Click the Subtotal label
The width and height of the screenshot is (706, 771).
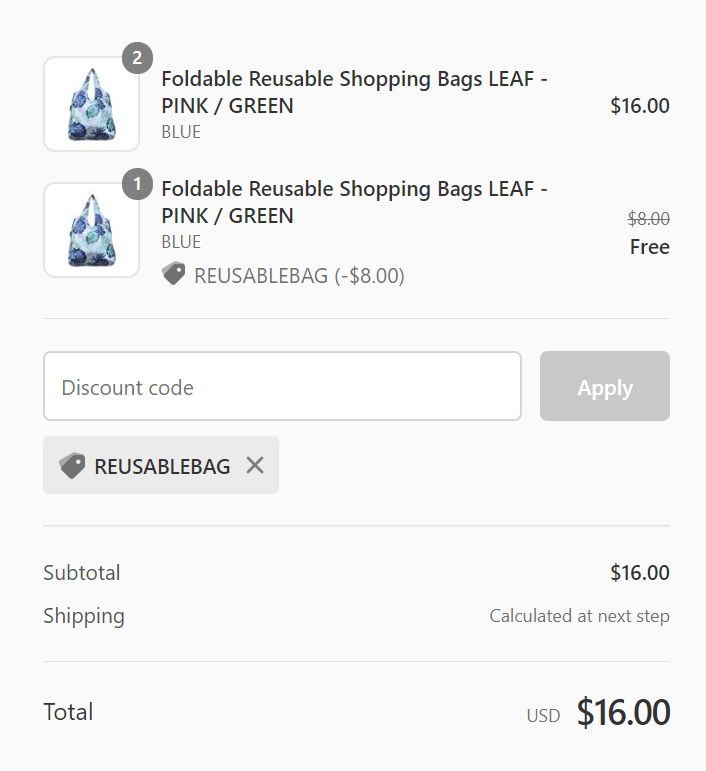(82, 573)
